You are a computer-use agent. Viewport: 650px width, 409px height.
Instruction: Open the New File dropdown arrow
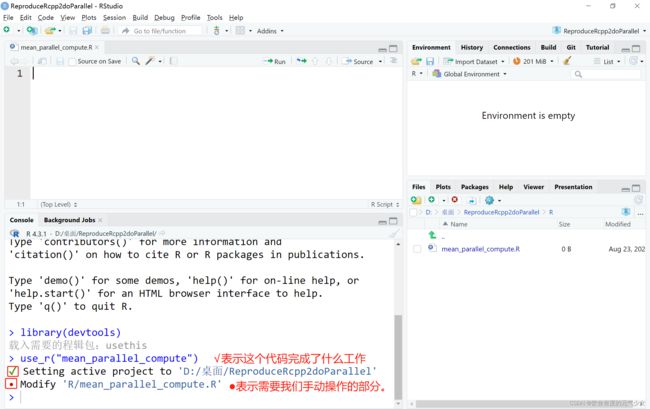click(18, 31)
